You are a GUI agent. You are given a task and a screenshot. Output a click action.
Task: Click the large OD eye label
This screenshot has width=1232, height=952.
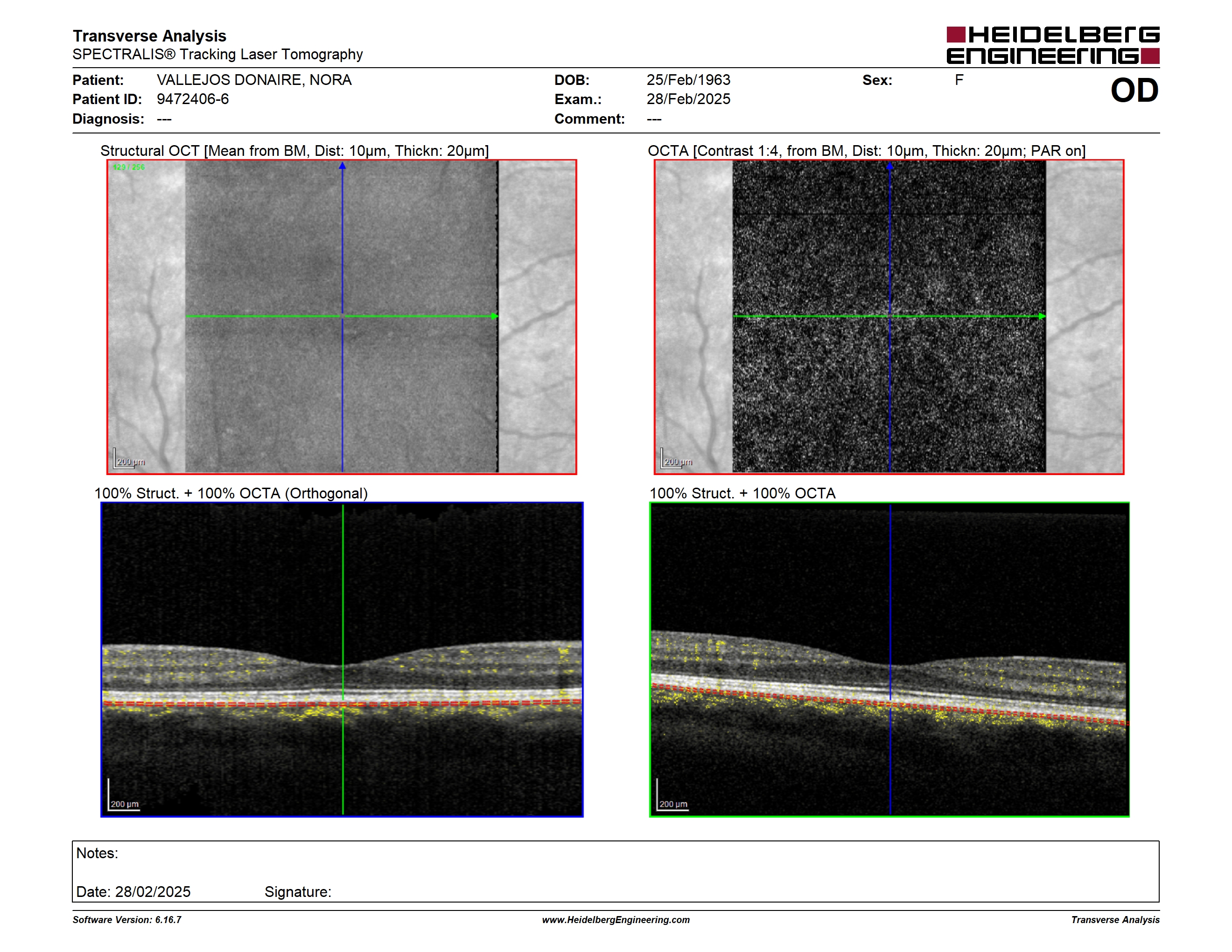[1134, 90]
